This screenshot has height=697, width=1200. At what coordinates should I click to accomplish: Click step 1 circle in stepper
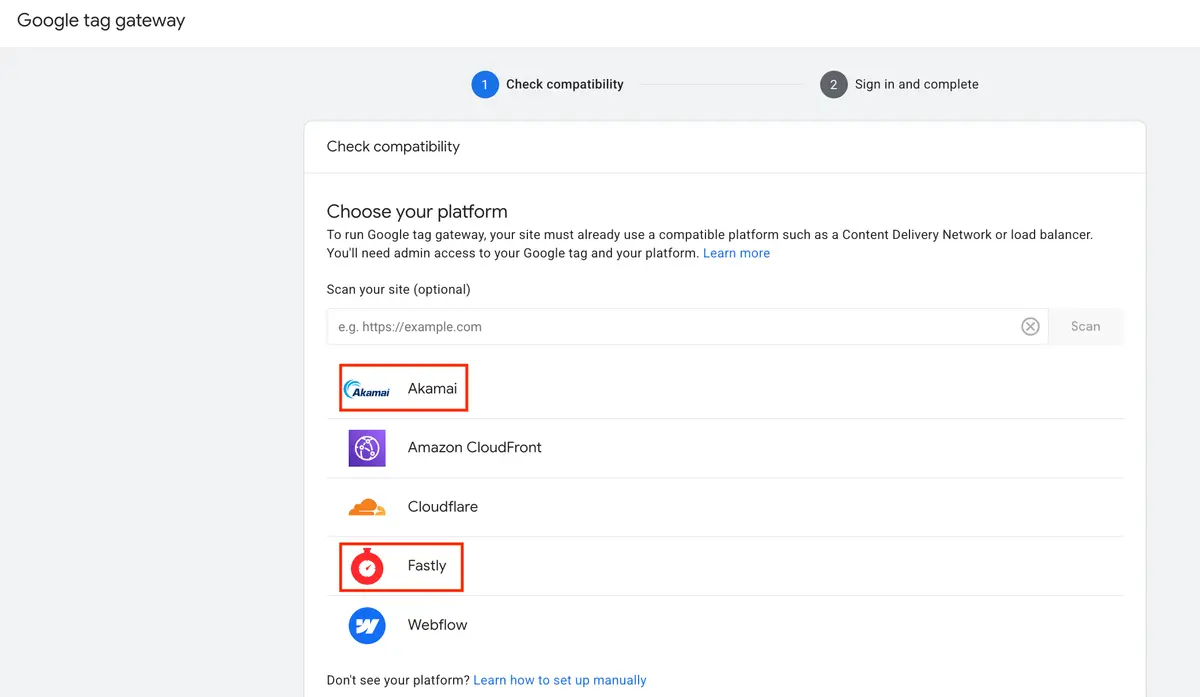(x=485, y=85)
